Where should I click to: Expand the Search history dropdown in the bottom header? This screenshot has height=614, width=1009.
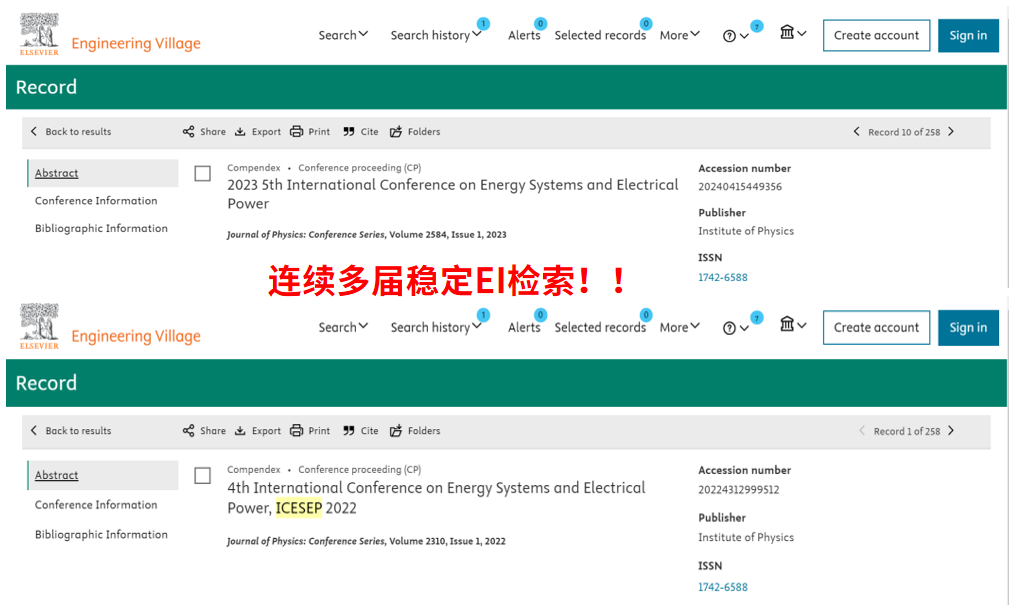(436, 327)
